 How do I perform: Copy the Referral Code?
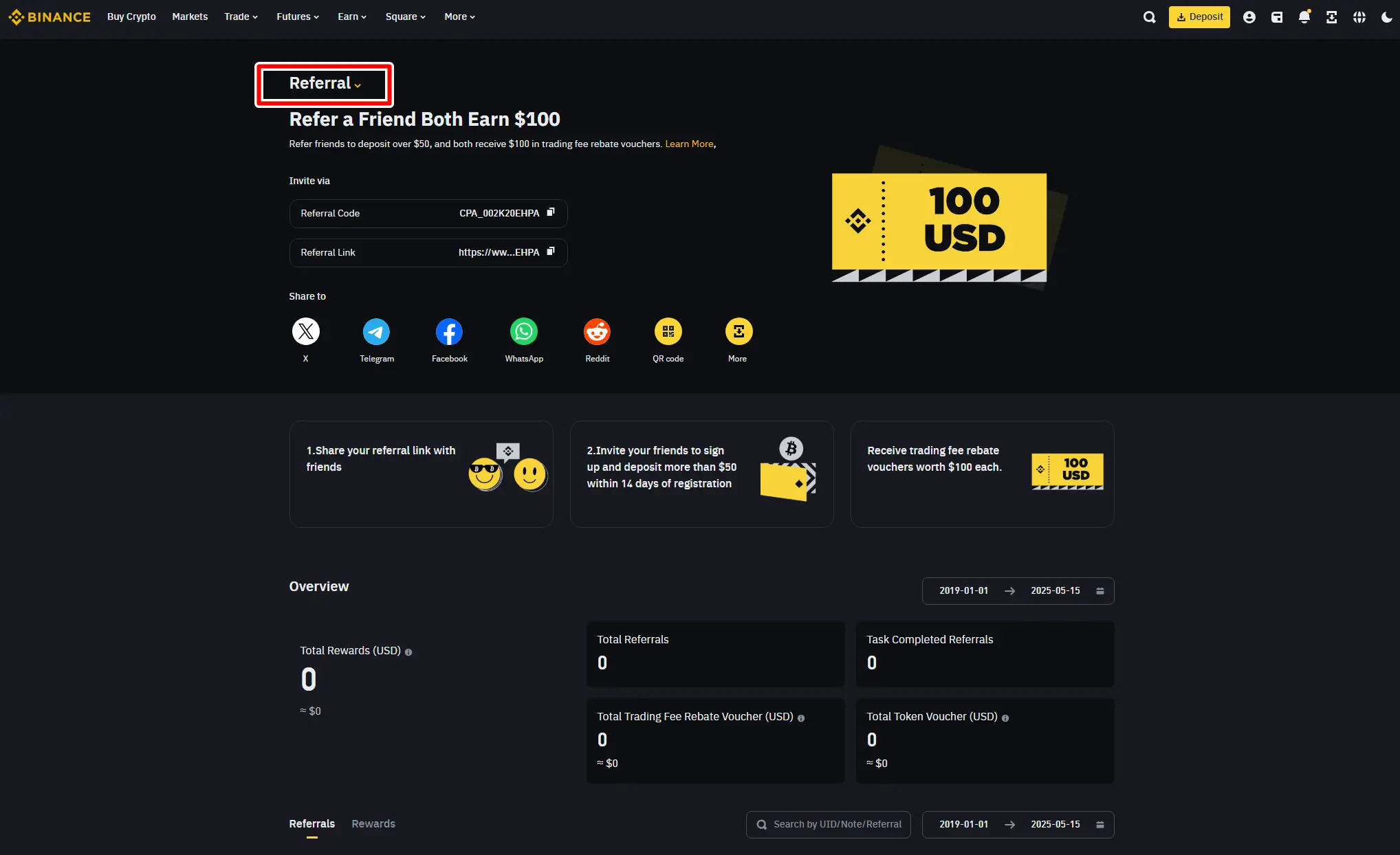550,212
